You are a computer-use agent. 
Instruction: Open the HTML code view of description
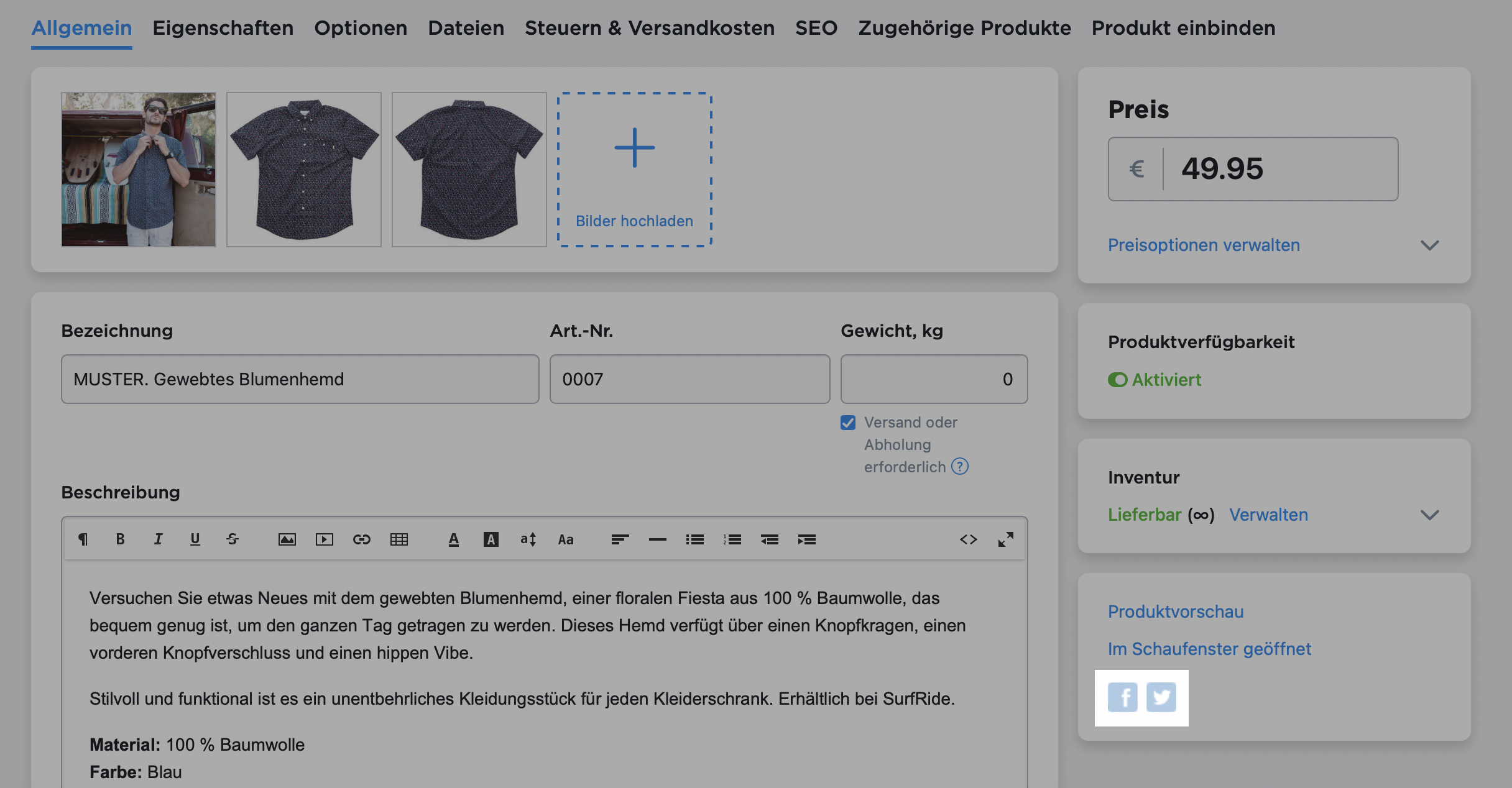969,539
